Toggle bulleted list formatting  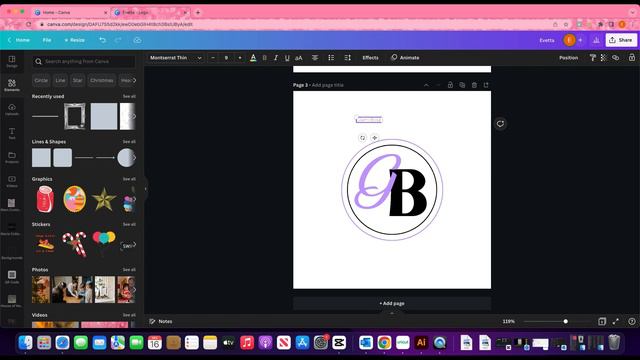[x=331, y=58]
